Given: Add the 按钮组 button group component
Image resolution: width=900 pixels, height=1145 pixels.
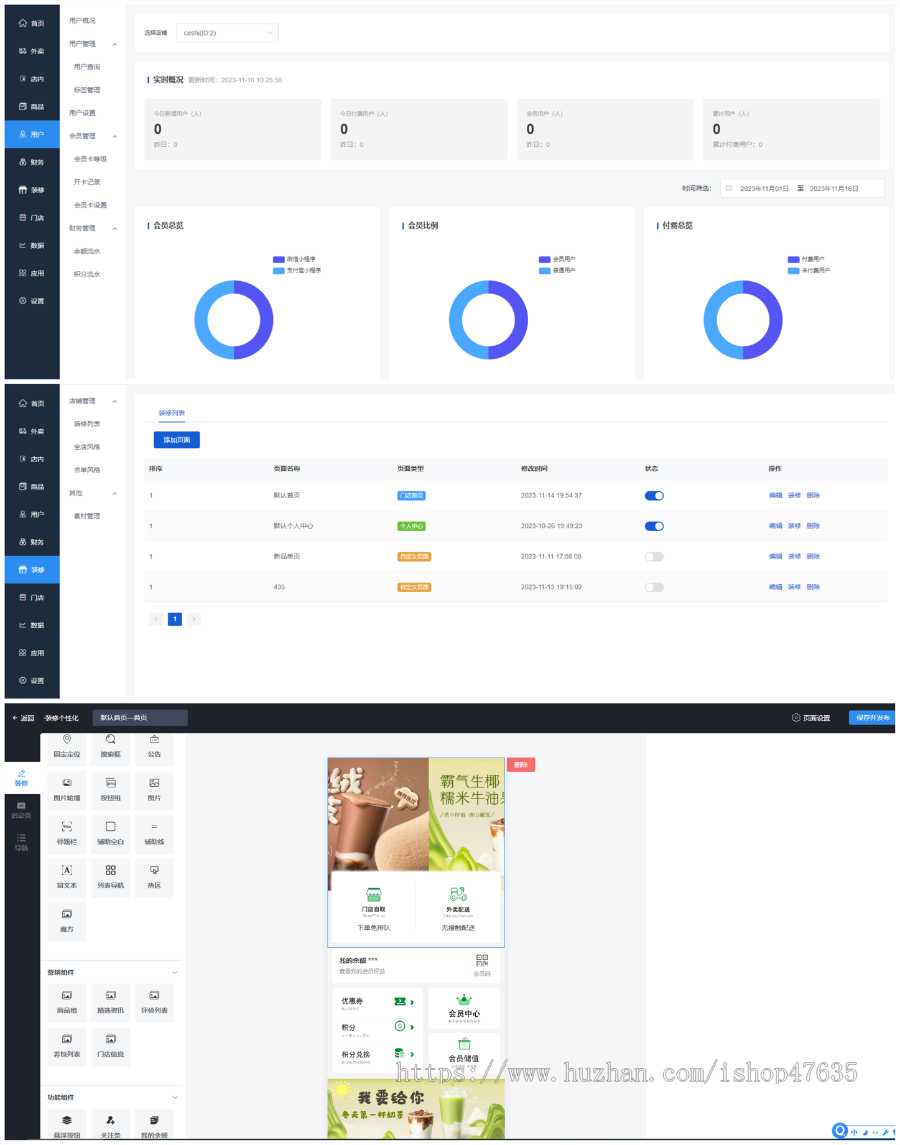Looking at the screenshot, I should coord(110,790).
